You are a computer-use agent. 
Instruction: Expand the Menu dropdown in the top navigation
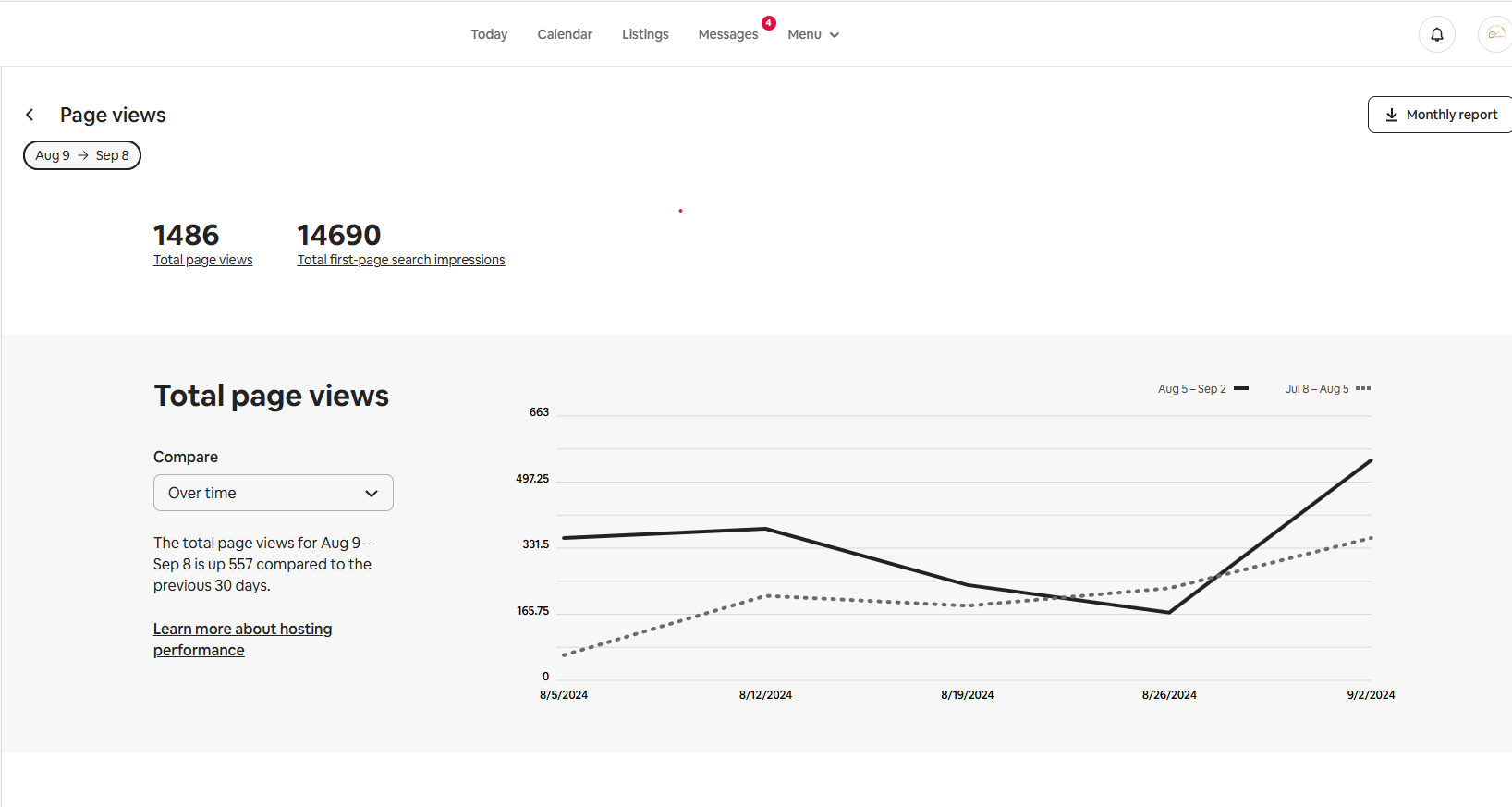(812, 34)
